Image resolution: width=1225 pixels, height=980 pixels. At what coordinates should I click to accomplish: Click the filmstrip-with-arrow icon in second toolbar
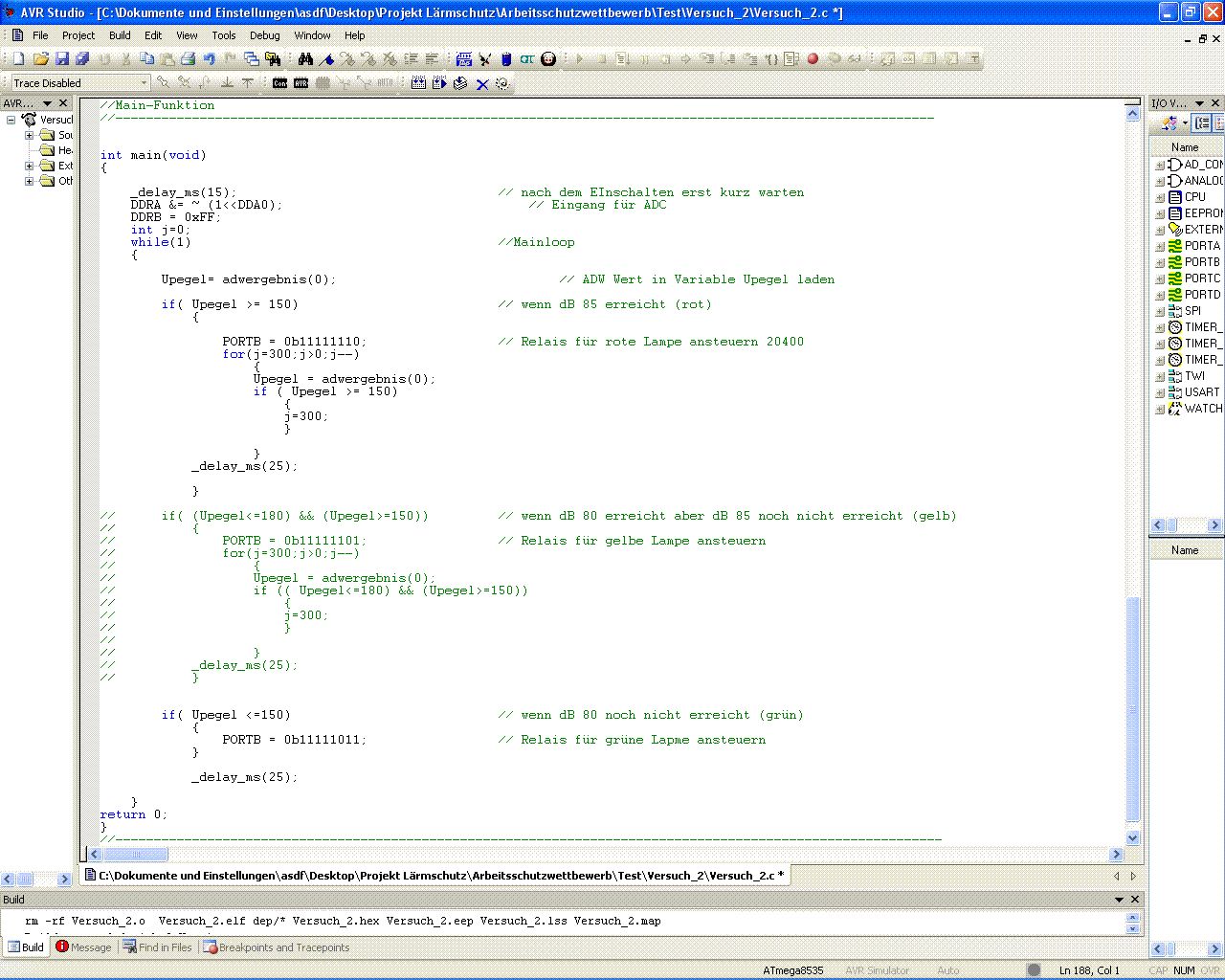[x=439, y=83]
